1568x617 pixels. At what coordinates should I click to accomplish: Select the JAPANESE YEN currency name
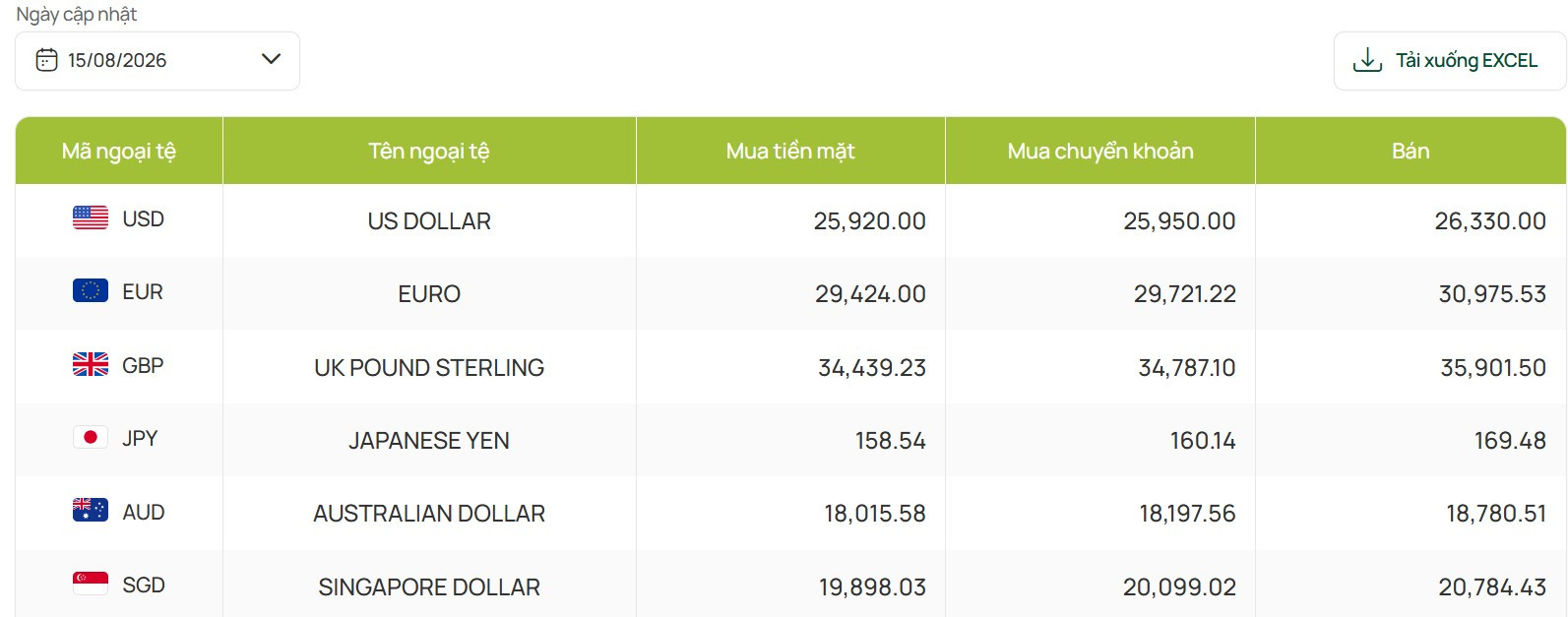429,441
